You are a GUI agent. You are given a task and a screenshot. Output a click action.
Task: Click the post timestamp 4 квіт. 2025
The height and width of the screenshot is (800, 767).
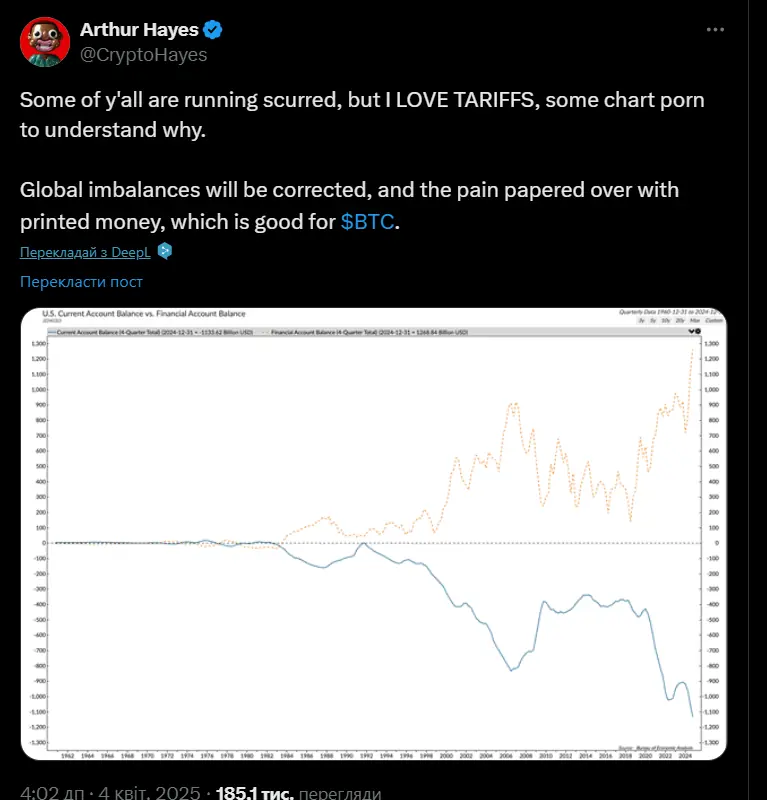coord(149,792)
